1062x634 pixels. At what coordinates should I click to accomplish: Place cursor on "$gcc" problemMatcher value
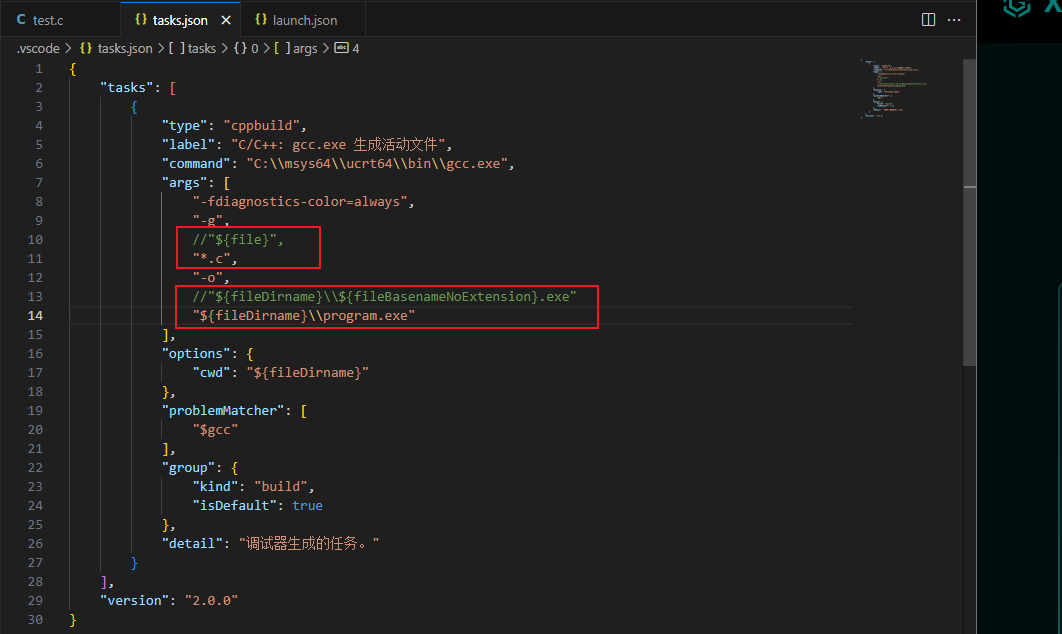point(216,429)
